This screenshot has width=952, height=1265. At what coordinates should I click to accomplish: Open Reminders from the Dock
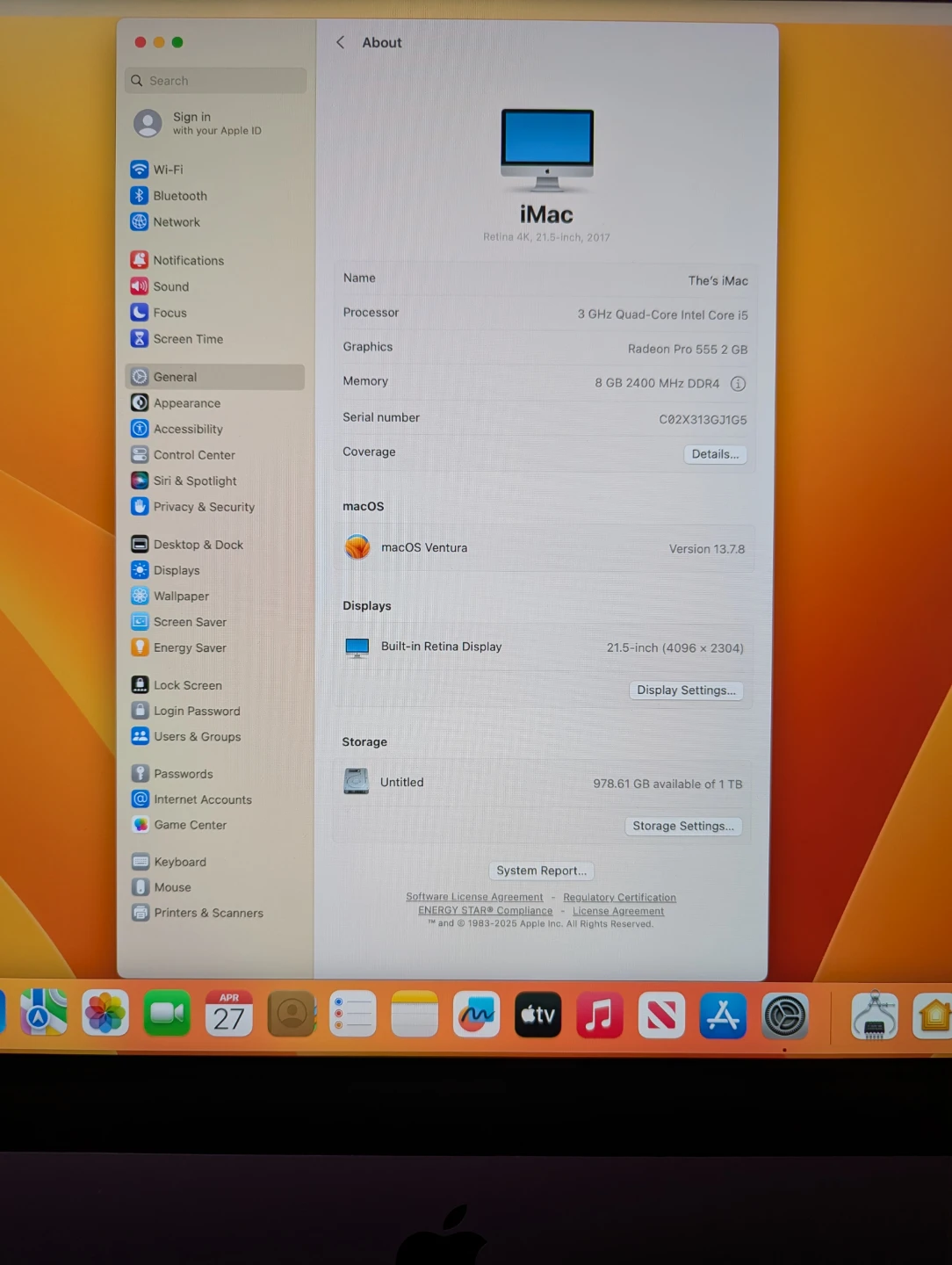pos(353,1014)
